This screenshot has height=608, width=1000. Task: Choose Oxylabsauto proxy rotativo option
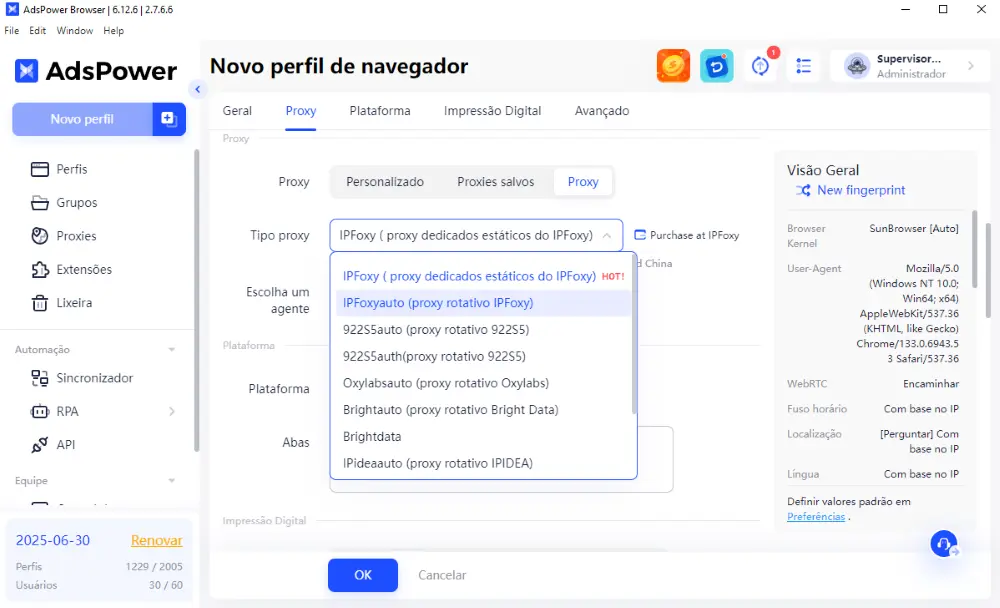pos(483,383)
